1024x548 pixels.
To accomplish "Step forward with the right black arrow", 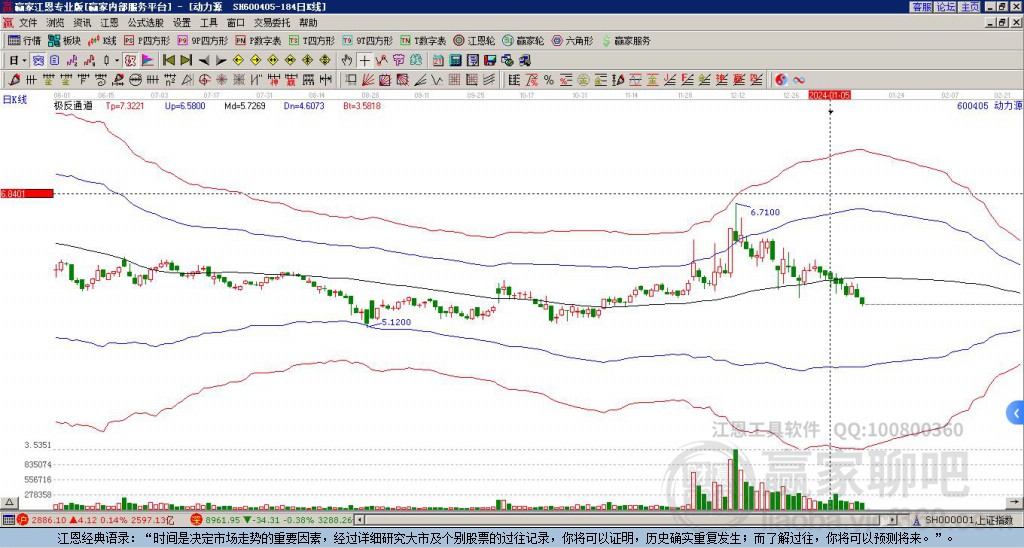I will (x=221, y=61).
